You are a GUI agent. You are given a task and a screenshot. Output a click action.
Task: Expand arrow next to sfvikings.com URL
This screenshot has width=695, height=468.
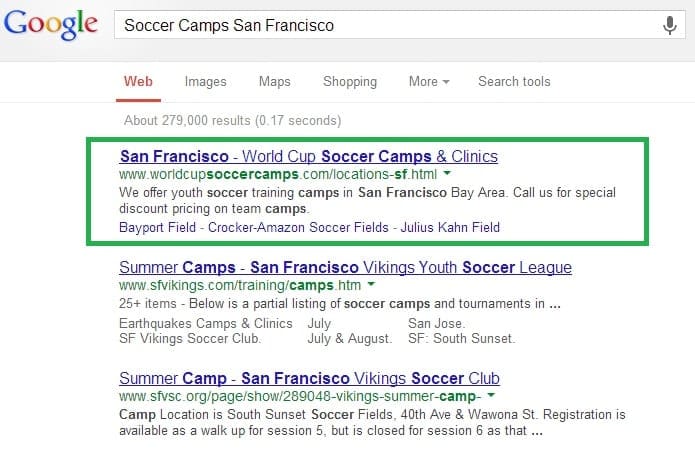click(371, 284)
